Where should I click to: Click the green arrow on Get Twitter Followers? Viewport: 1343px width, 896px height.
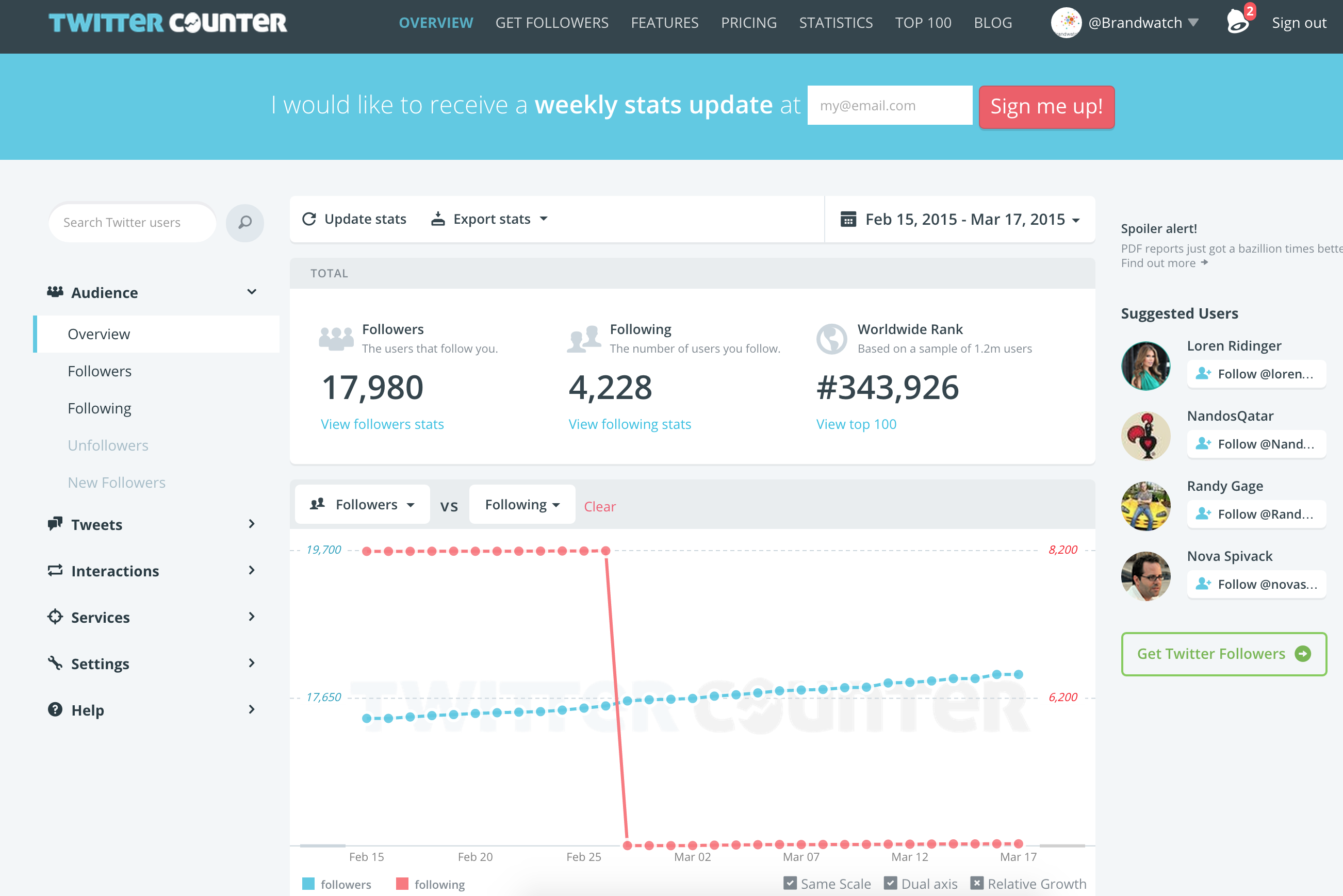(x=1303, y=654)
